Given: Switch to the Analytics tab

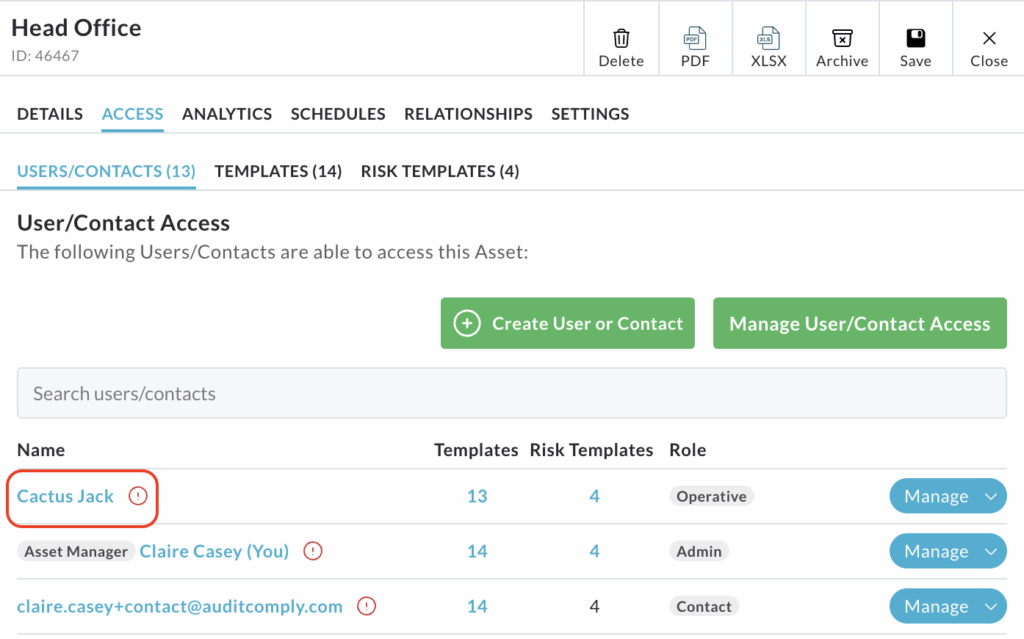Looking at the screenshot, I should tap(227, 114).
